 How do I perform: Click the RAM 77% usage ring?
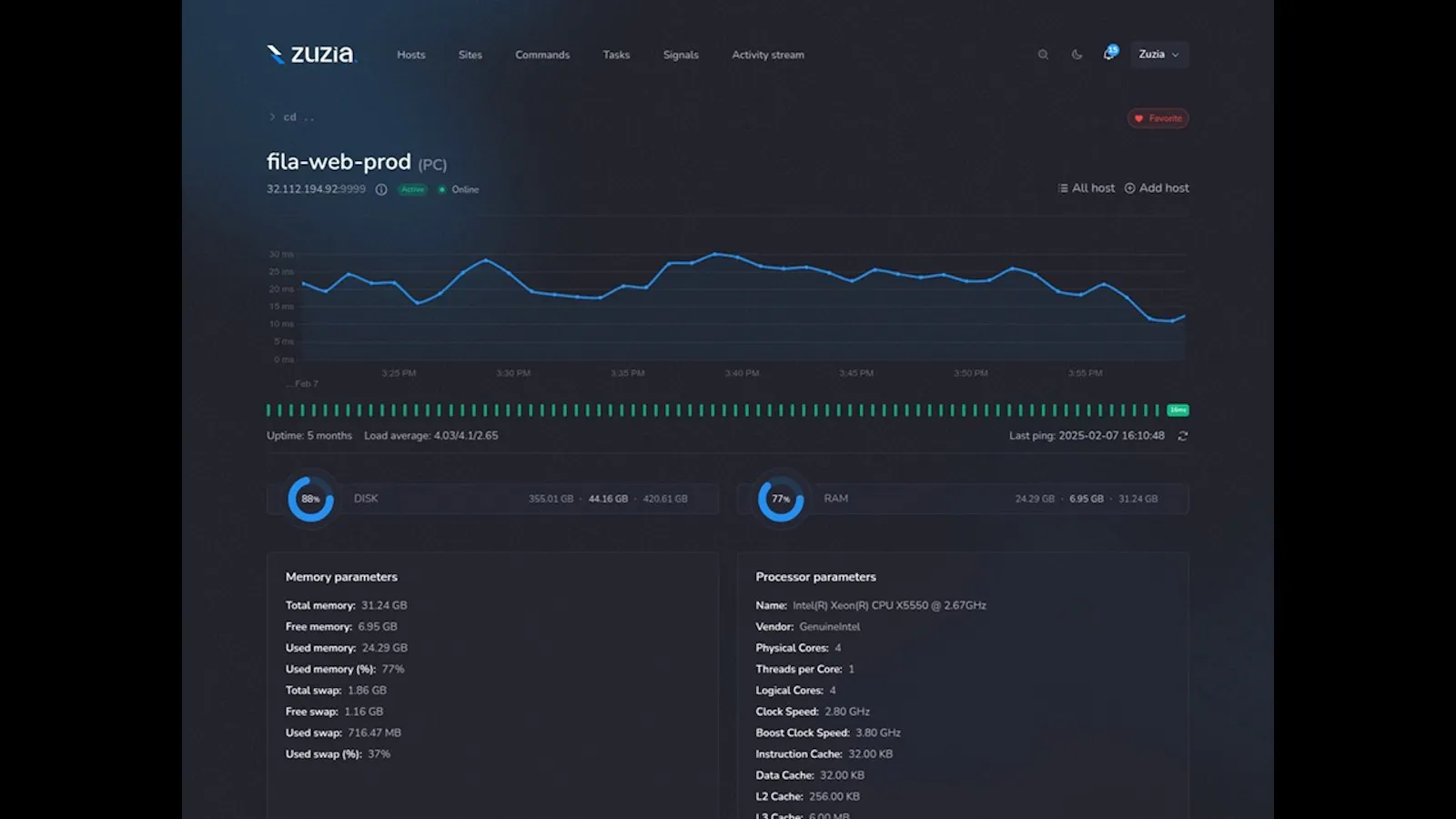click(781, 499)
